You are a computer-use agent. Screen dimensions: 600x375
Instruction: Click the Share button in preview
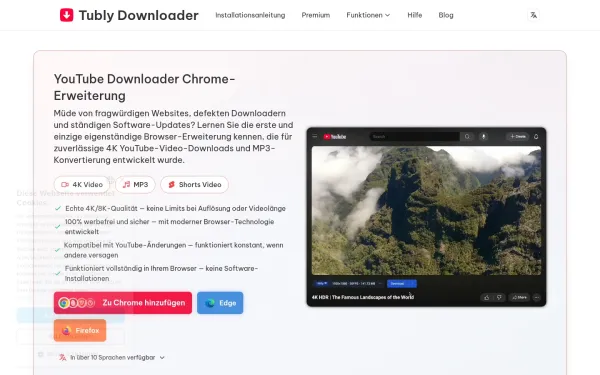(x=519, y=297)
